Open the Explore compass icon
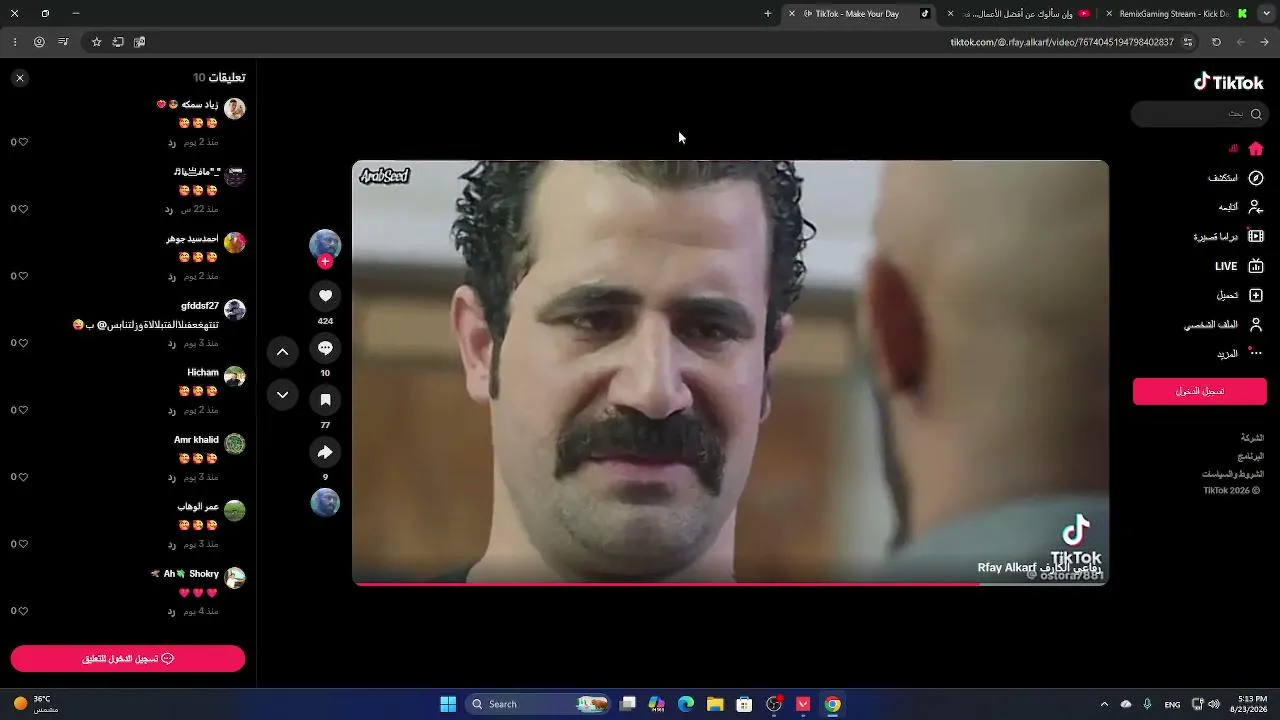This screenshot has width=1280, height=720. [1256, 178]
